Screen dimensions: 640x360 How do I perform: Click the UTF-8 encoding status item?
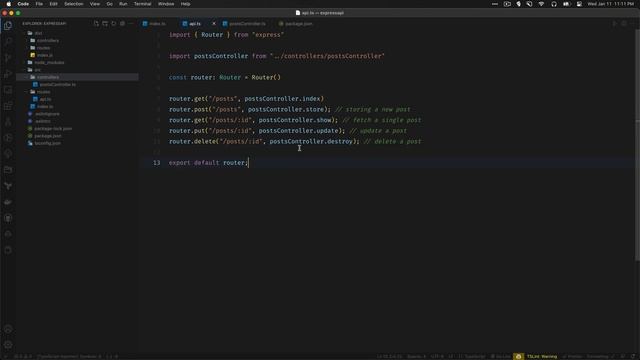point(437,356)
